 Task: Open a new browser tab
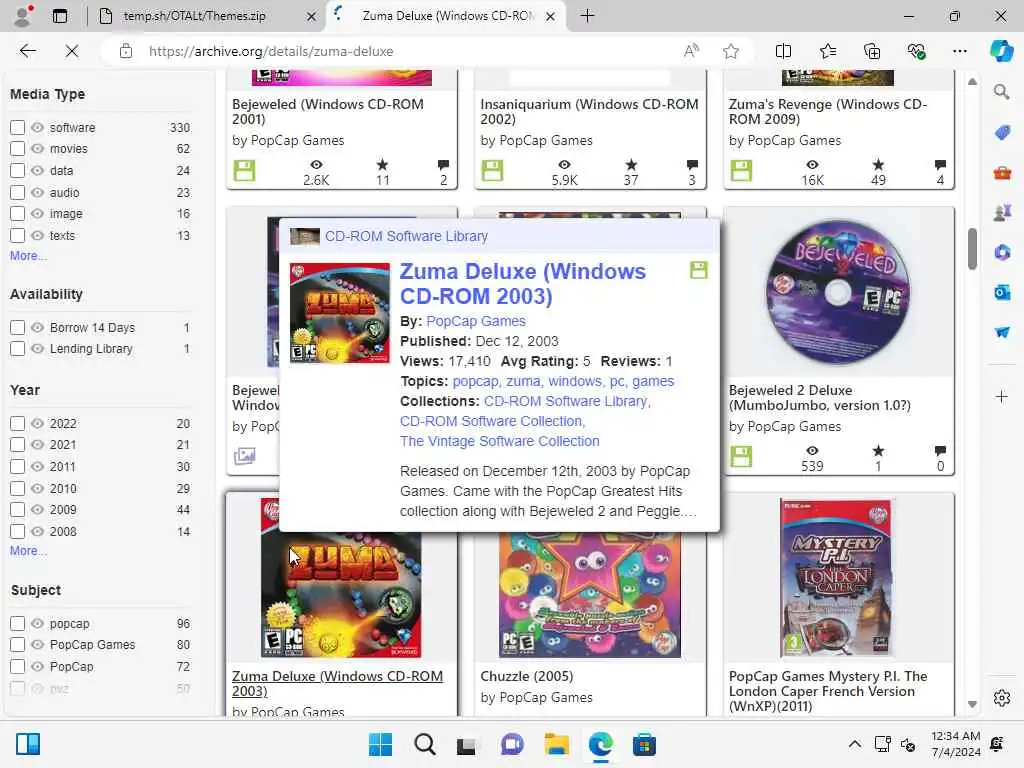click(x=587, y=16)
